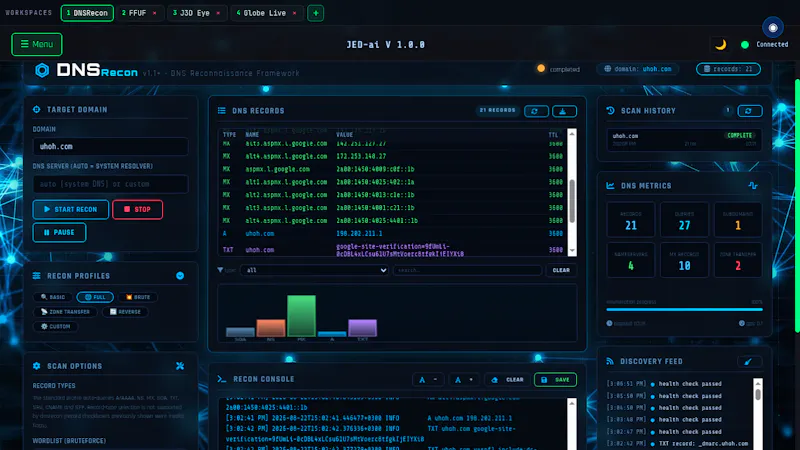800x450 pixels.
Task: Close the Globe Live workspace tab
Action: tap(294, 13)
